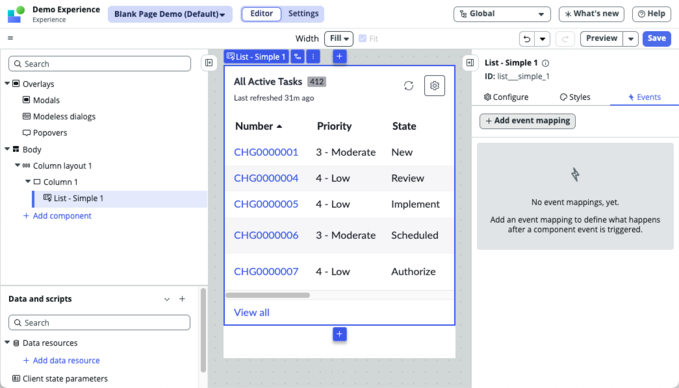Click Add component link in tree
This screenshot has height=388, width=679.
pyautogui.click(x=57, y=216)
